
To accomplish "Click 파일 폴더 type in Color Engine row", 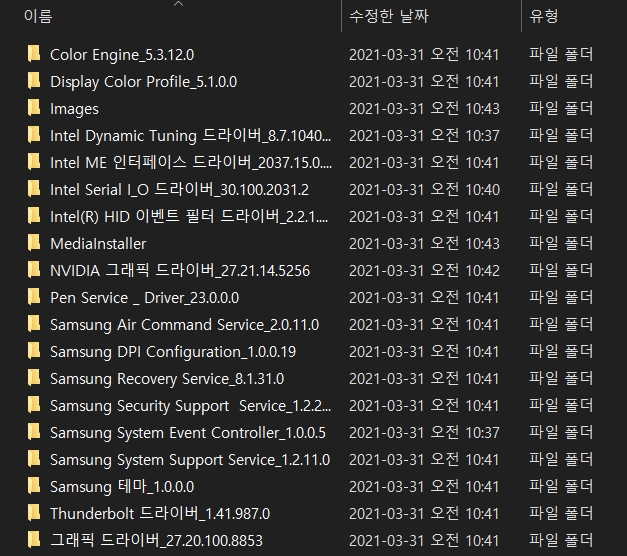I will (x=561, y=54).
